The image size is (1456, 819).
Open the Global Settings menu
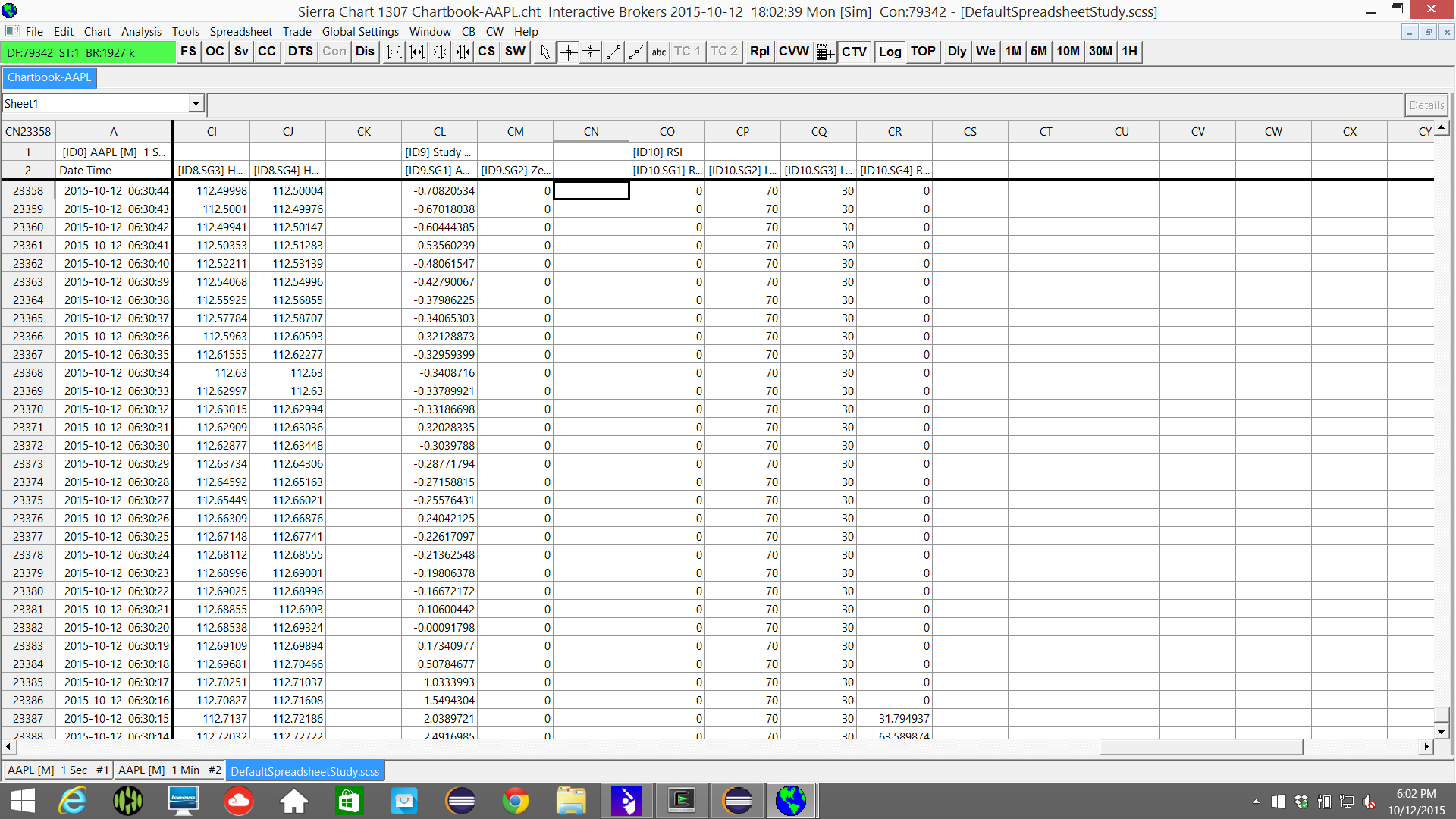coord(360,32)
